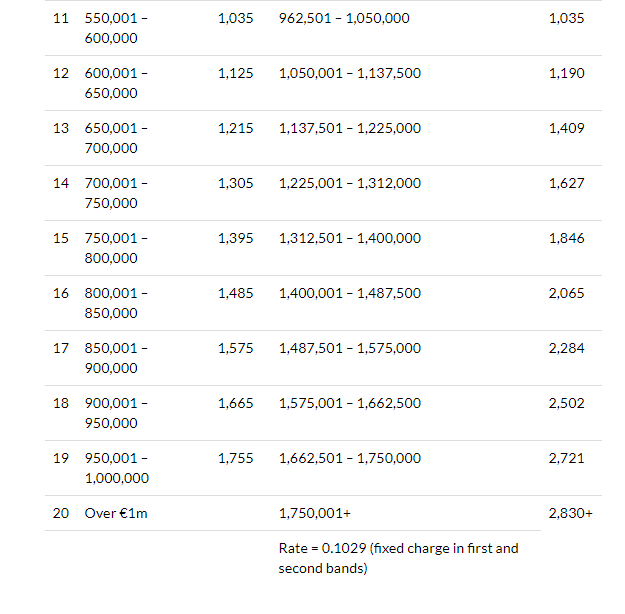Select the charge value 1,846
The image size is (625, 614).
(x=567, y=238)
